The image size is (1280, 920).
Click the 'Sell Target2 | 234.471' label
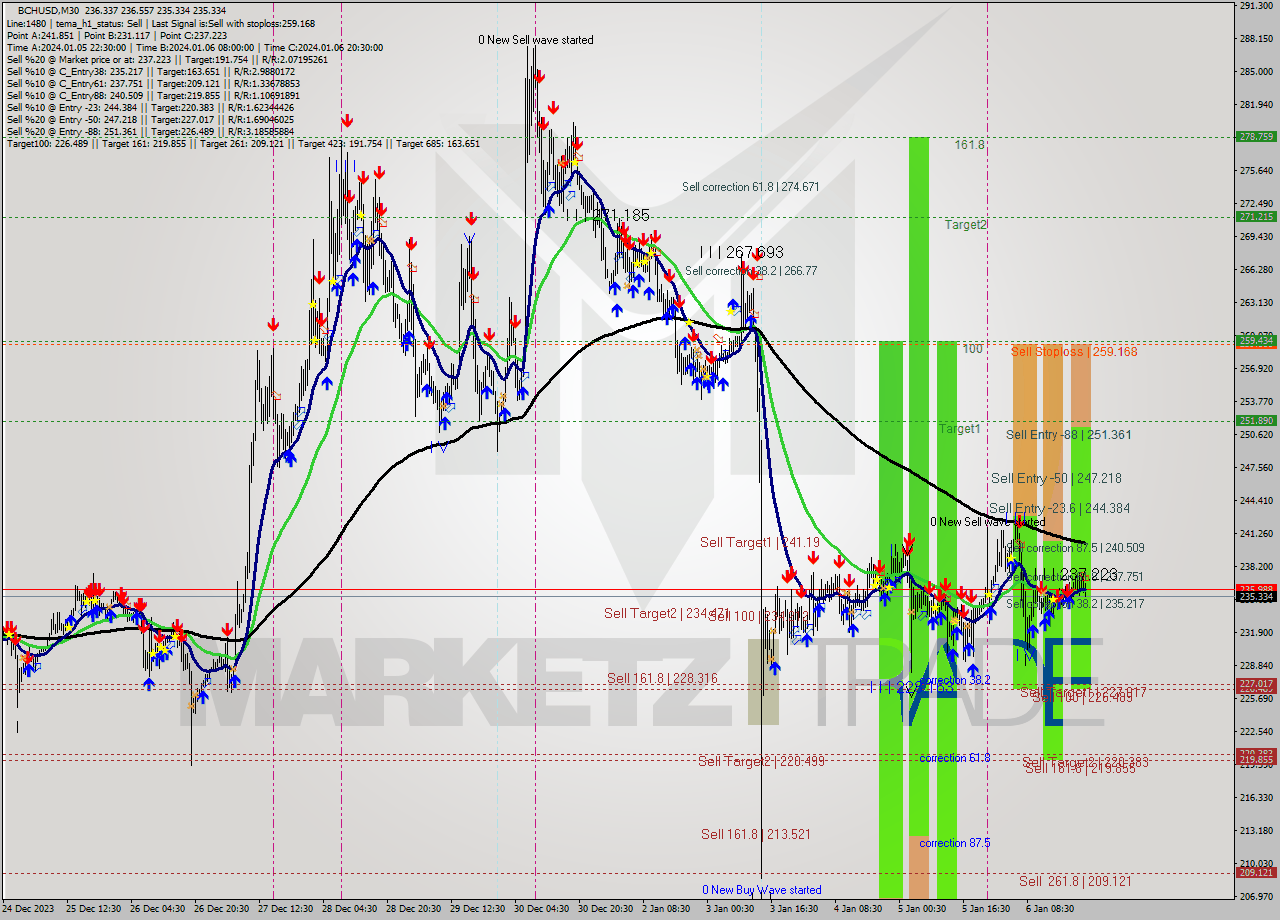click(x=667, y=613)
